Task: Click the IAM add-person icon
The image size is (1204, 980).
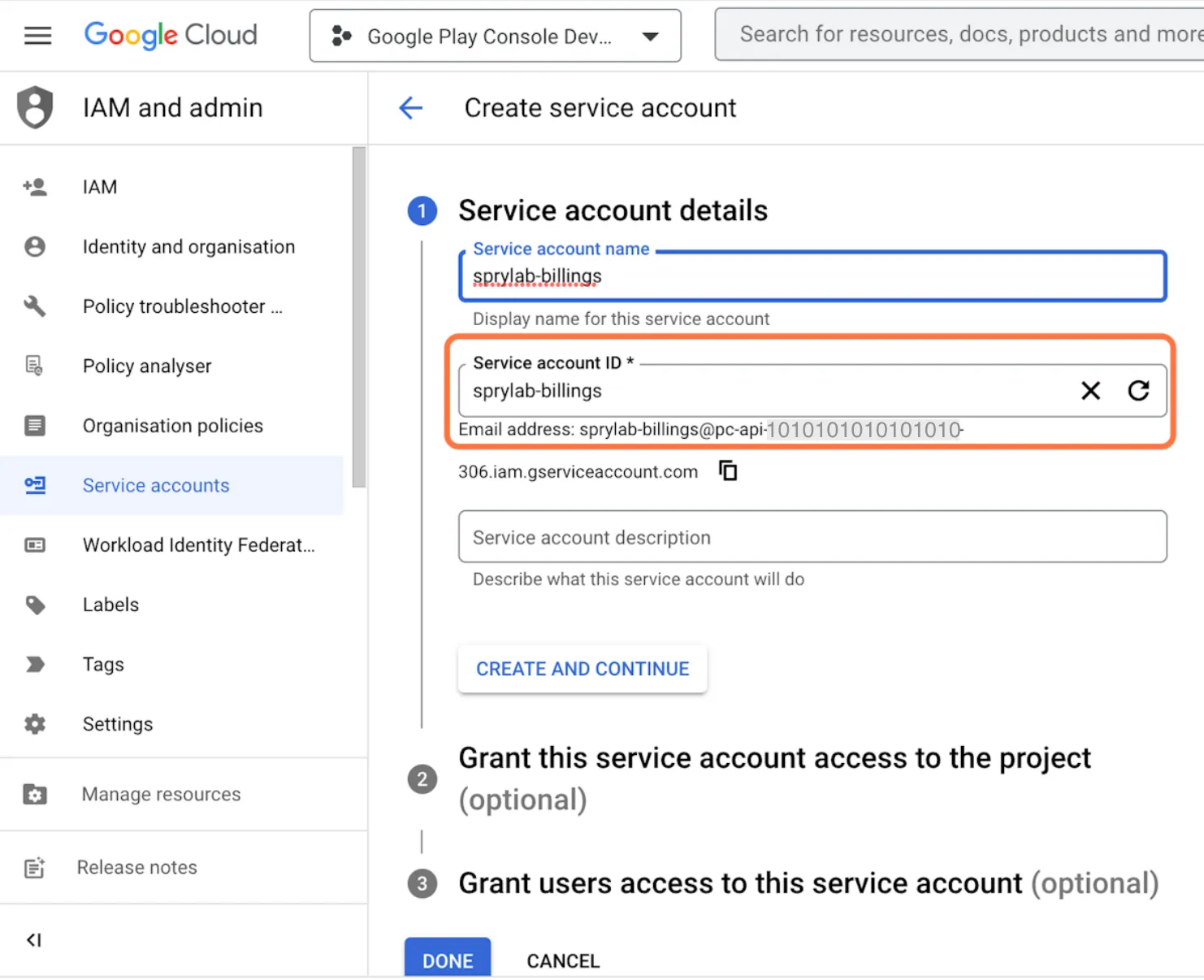Action: [x=35, y=187]
